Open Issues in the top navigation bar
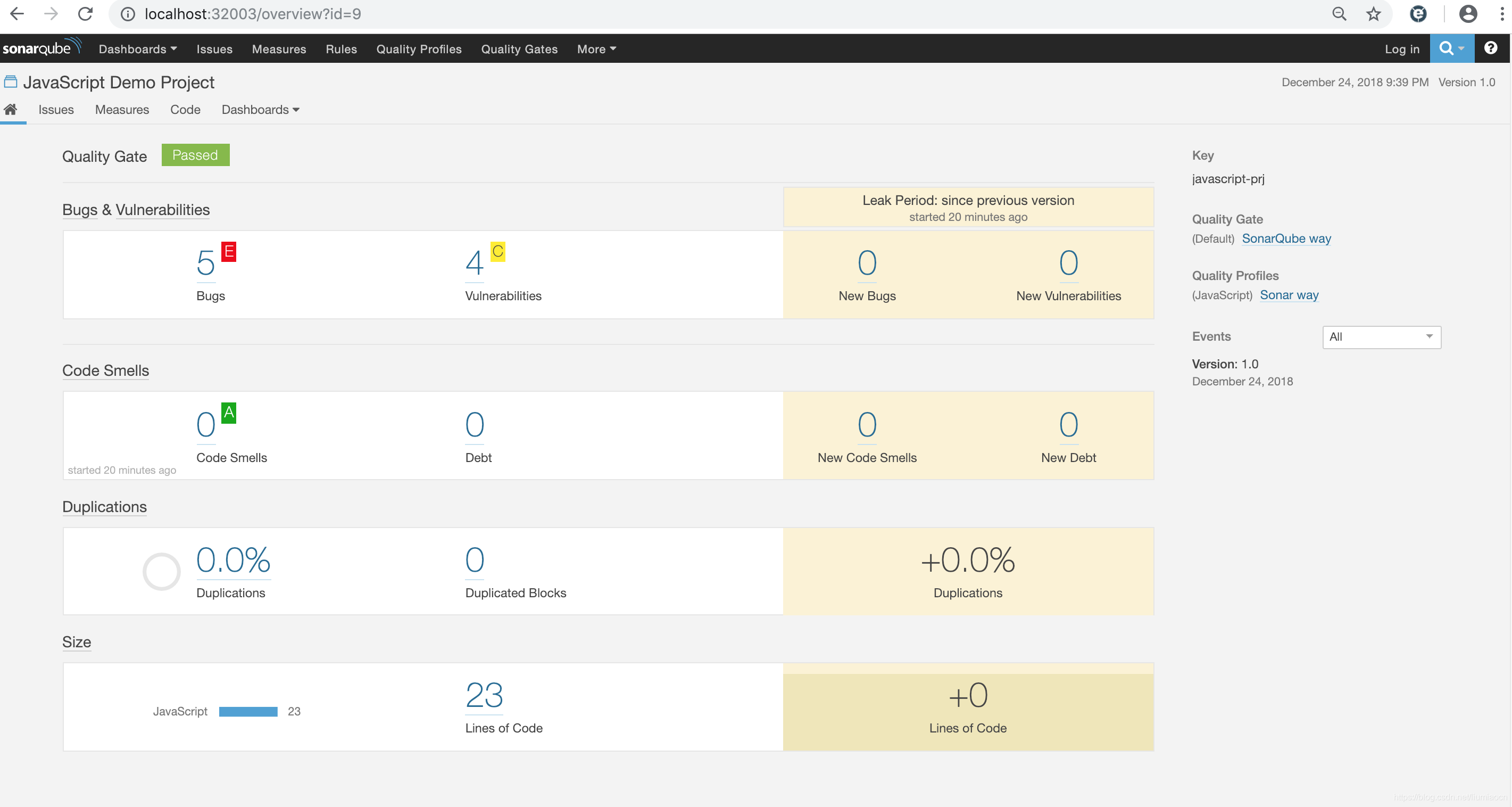Viewport: 1512px width, 807px height. 214,49
